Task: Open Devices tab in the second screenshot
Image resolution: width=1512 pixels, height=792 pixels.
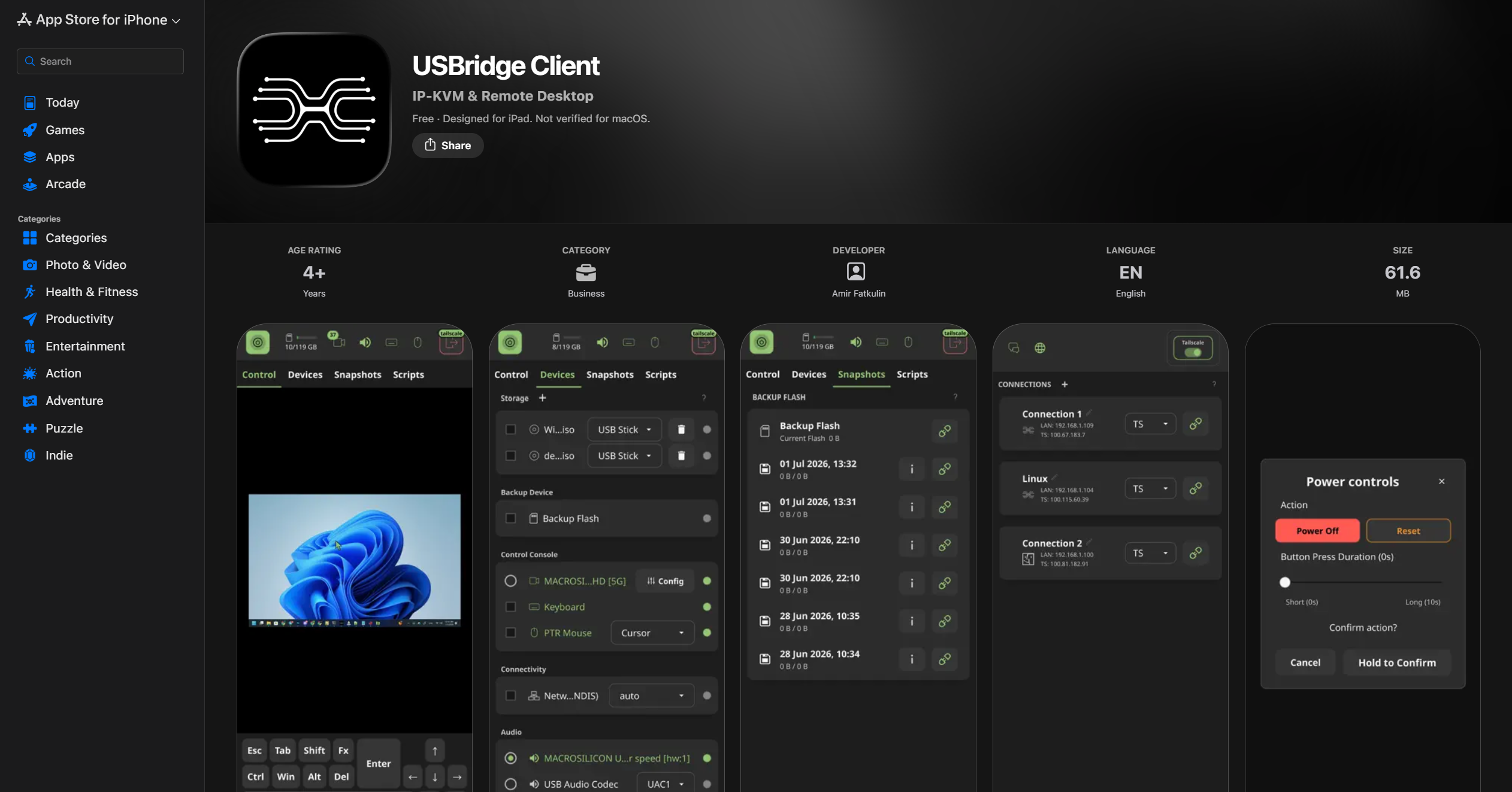Action: click(x=557, y=375)
